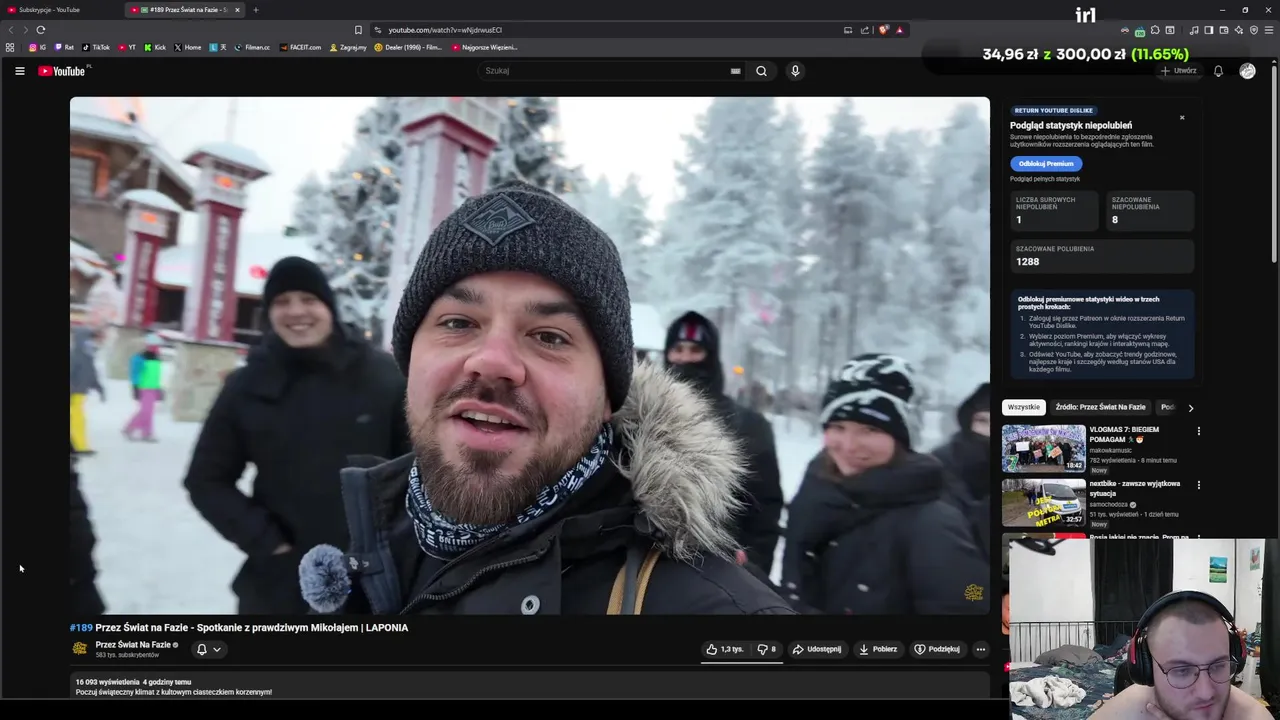
Task: Close the Return YouTube Dislike panel
Action: click(x=1182, y=118)
